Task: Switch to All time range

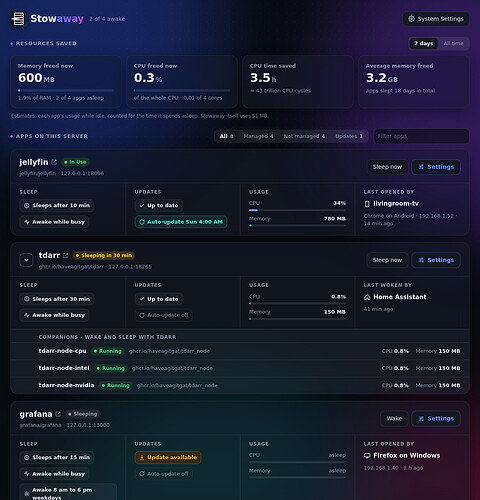Action: point(453,43)
